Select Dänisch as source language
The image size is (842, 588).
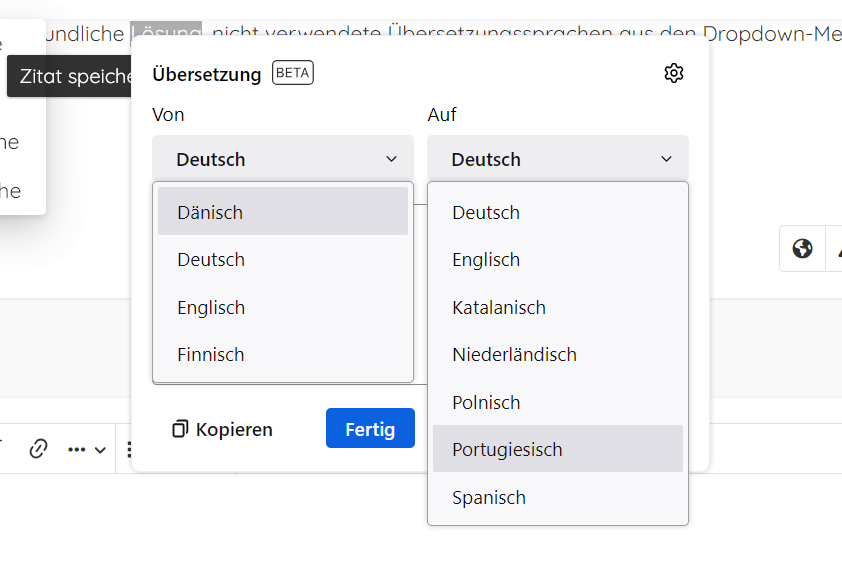(283, 212)
